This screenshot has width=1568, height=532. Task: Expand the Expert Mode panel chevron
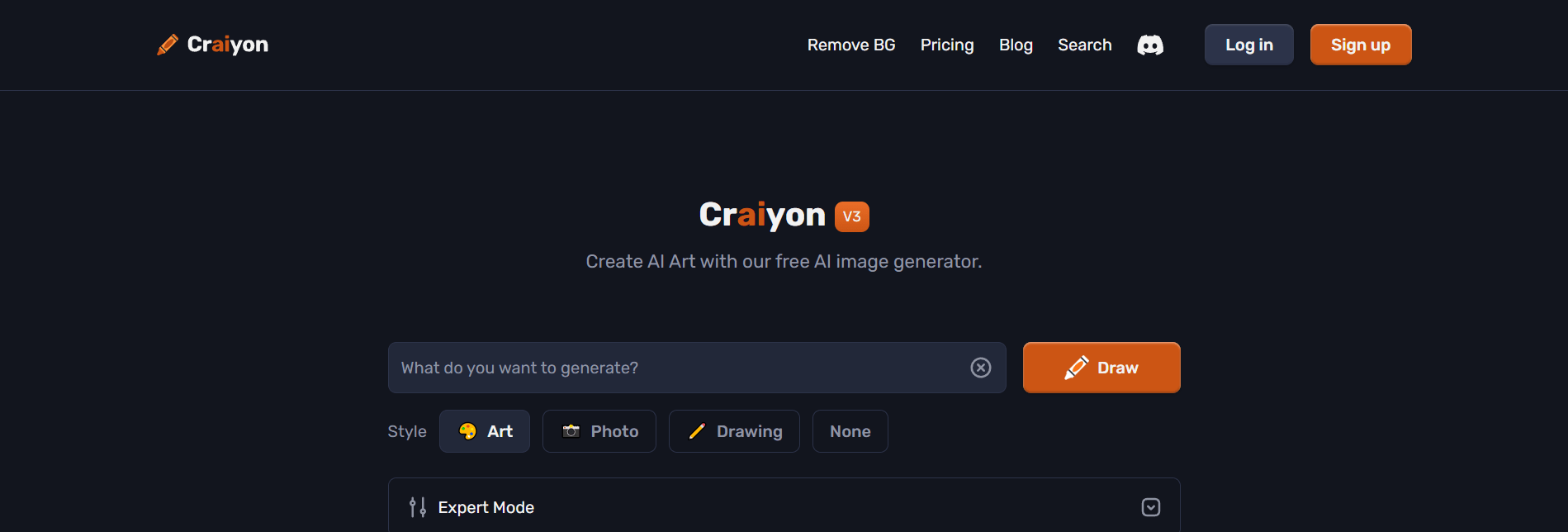[x=1150, y=506]
